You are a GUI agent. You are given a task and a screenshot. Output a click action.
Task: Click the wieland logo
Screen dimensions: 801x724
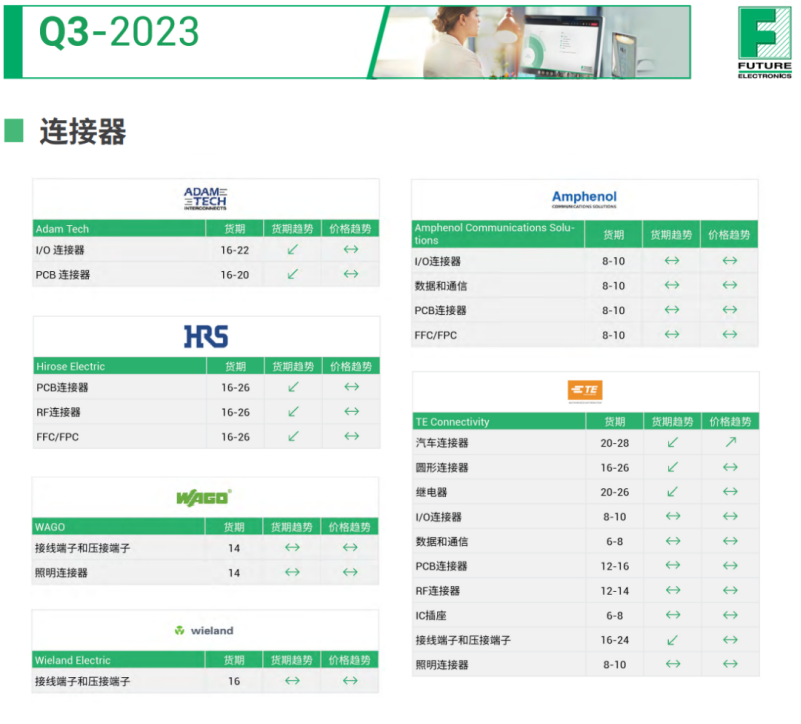(x=204, y=630)
